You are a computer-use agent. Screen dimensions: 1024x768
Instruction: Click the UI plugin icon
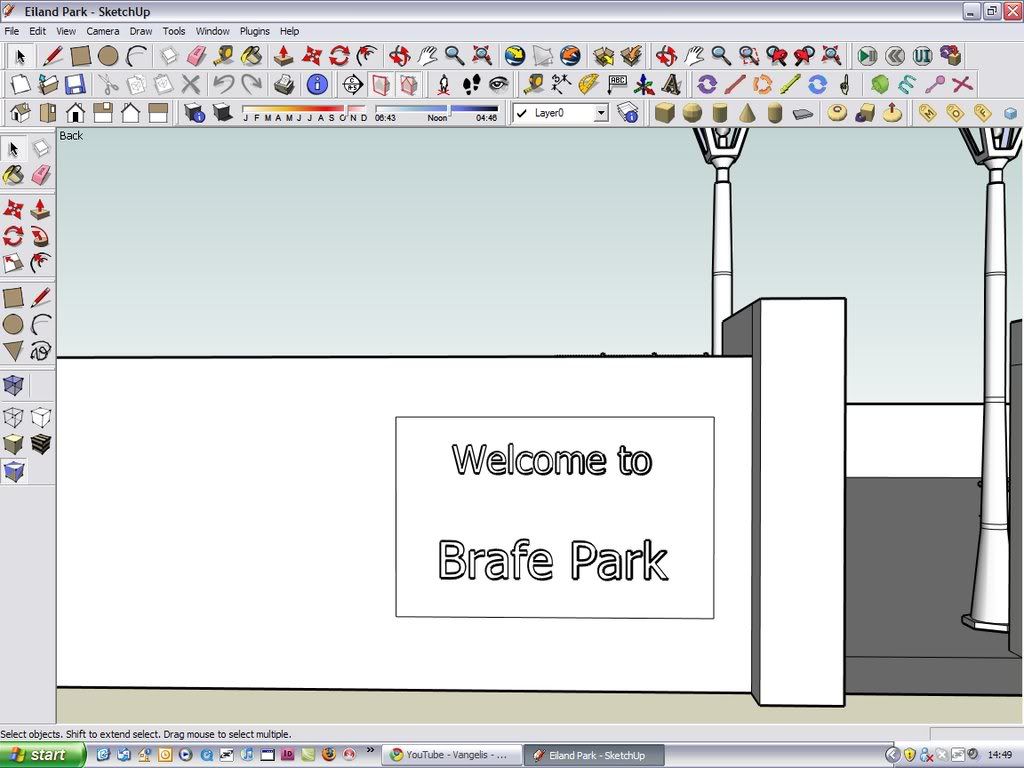click(922, 56)
